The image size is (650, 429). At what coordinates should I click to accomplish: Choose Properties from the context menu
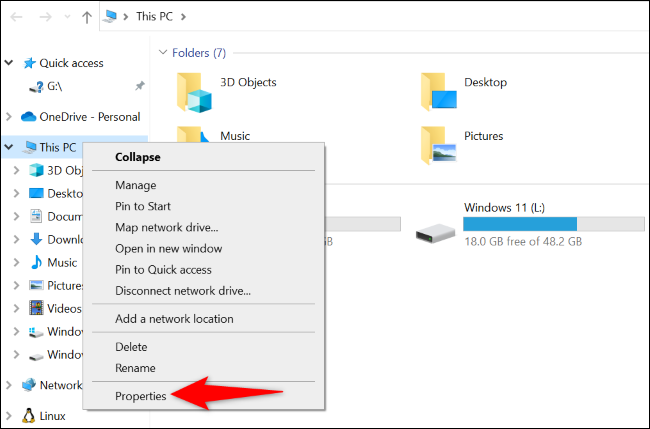tap(140, 397)
